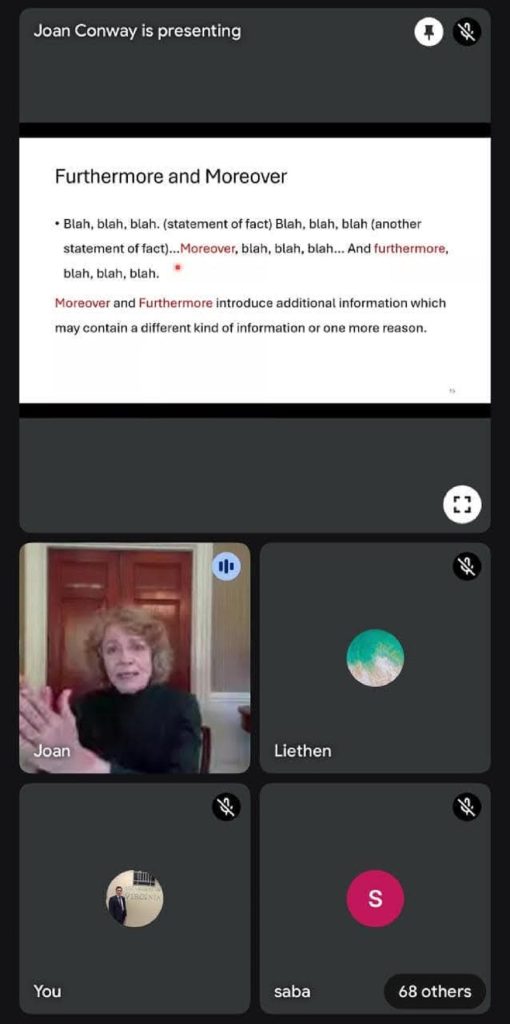The width and height of the screenshot is (510, 1024).
Task: Select your own profile picture avatar
Action: click(135, 899)
